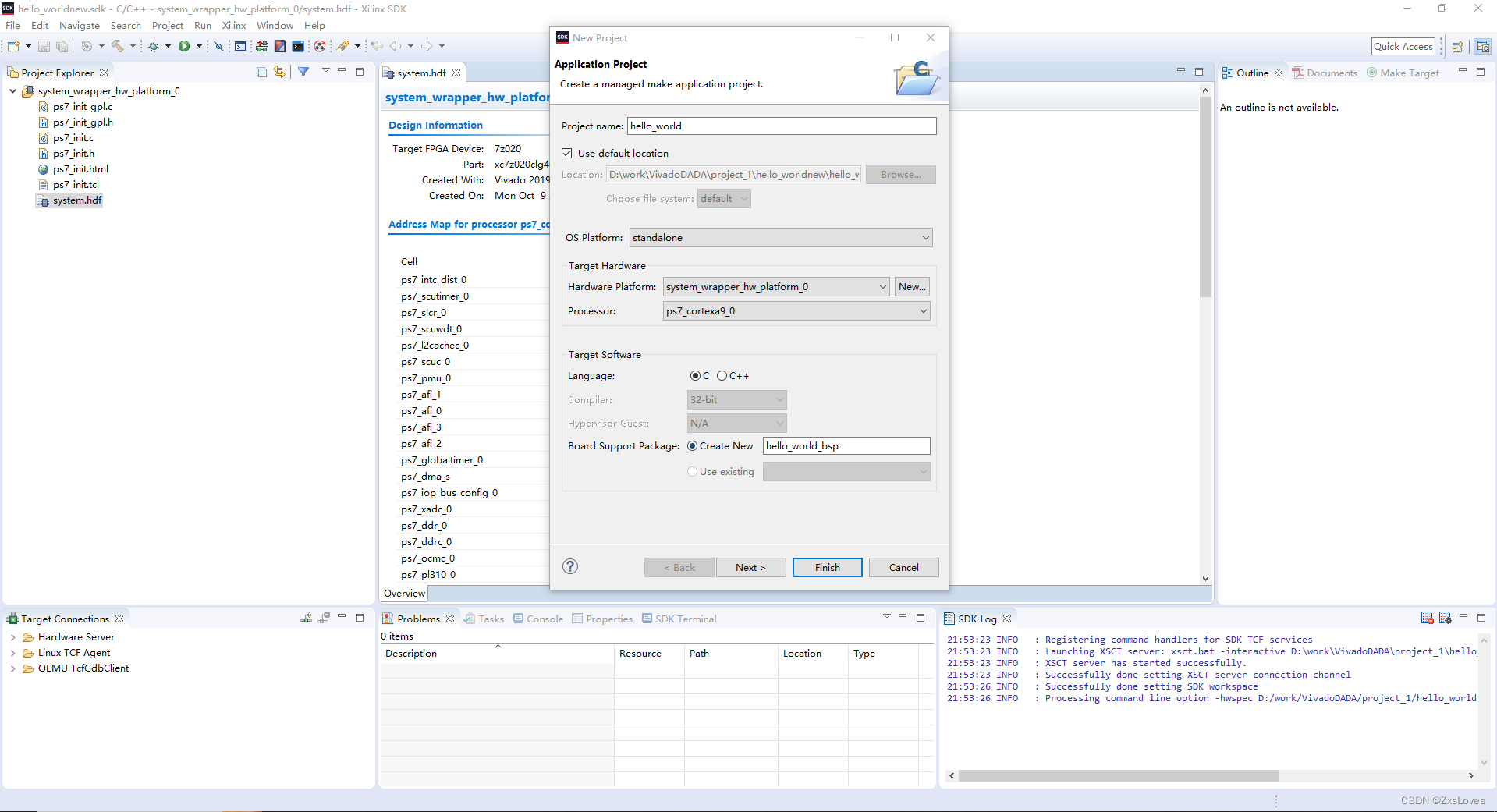Open Run button dropdown arrow
The height and width of the screenshot is (812, 1497).
[199, 46]
